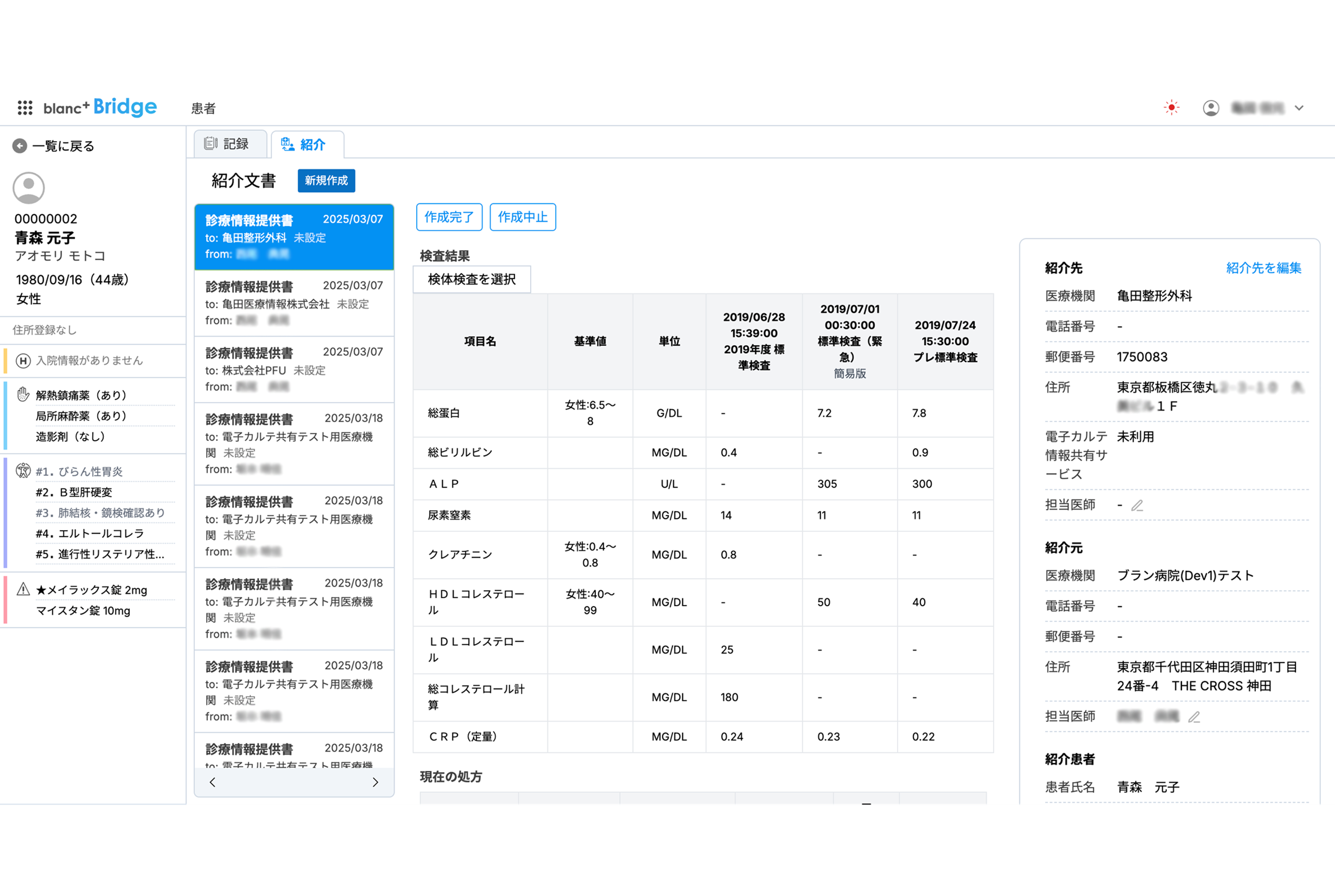Select the 株式会社PFU referral document entry
The height and width of the screenshot is (896, 1335).
pos(294,369)
